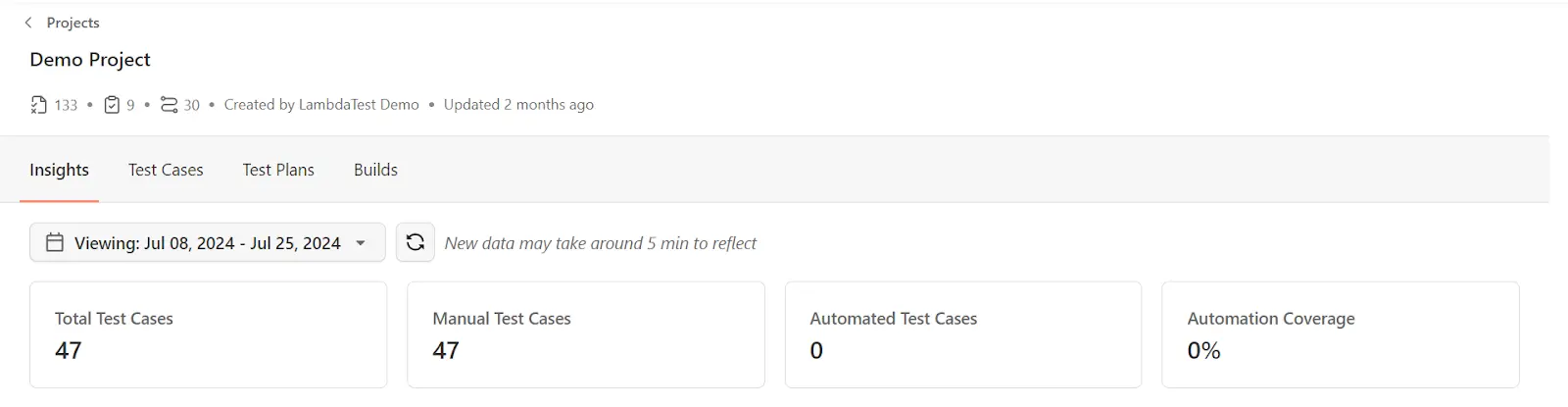Go to the Test Plans tab
The image size is (1568, 407).
click(x=278, y=170)
